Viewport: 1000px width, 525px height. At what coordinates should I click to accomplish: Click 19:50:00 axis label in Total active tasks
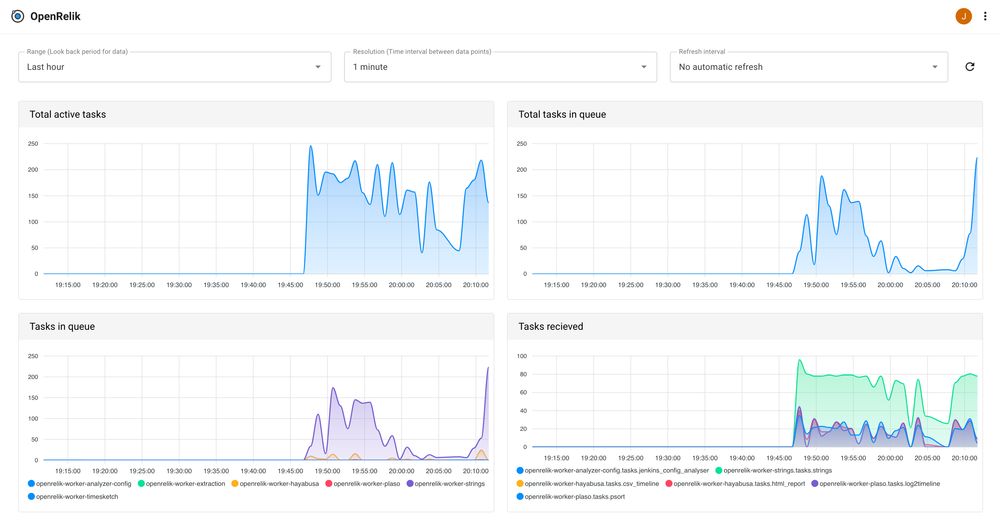click(x=327, y=285)
